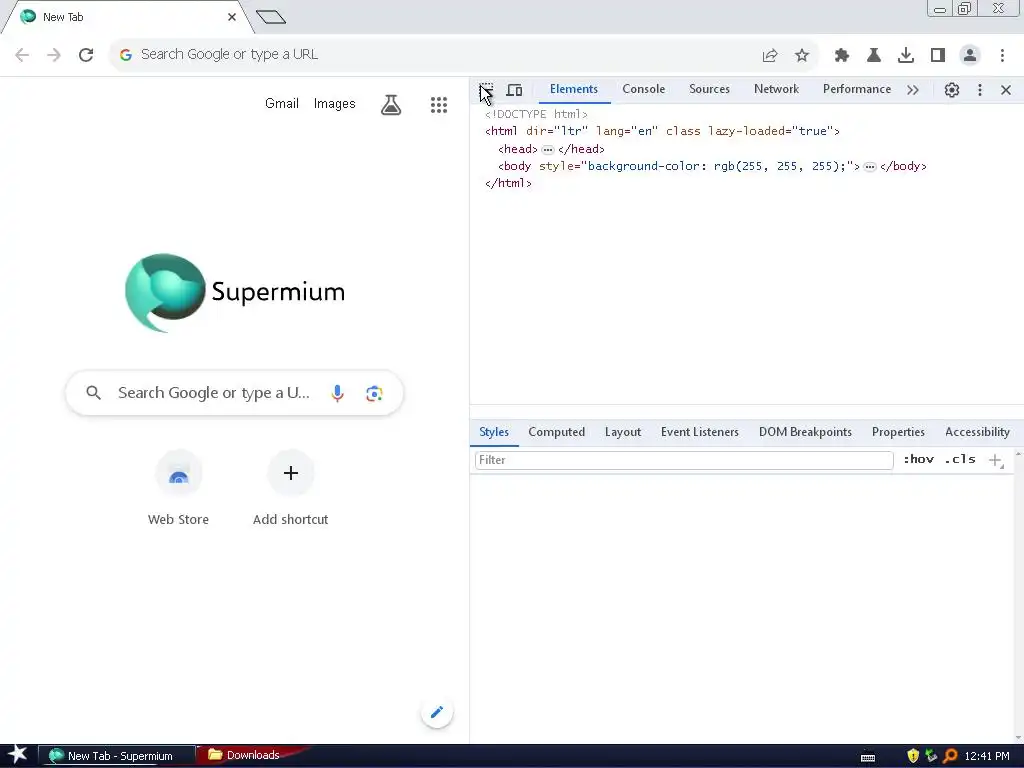Screen dimensions: 1024x768
Task: Select the <head> opening tag
Action: click(x=517, y=150)
